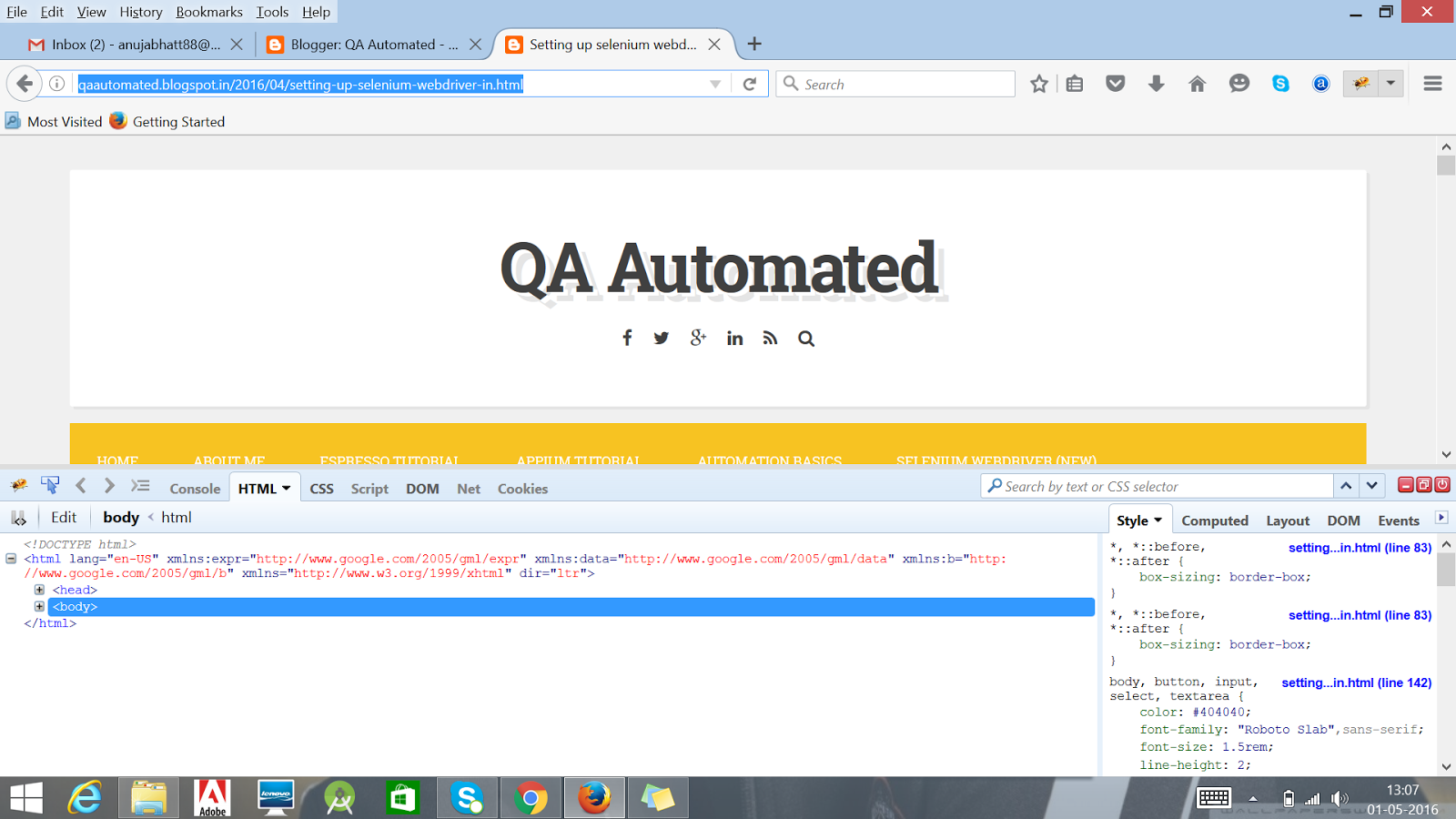1456x819 pixels.
Task: Switch to the Firebug Net tab
Action: (469, 489)
